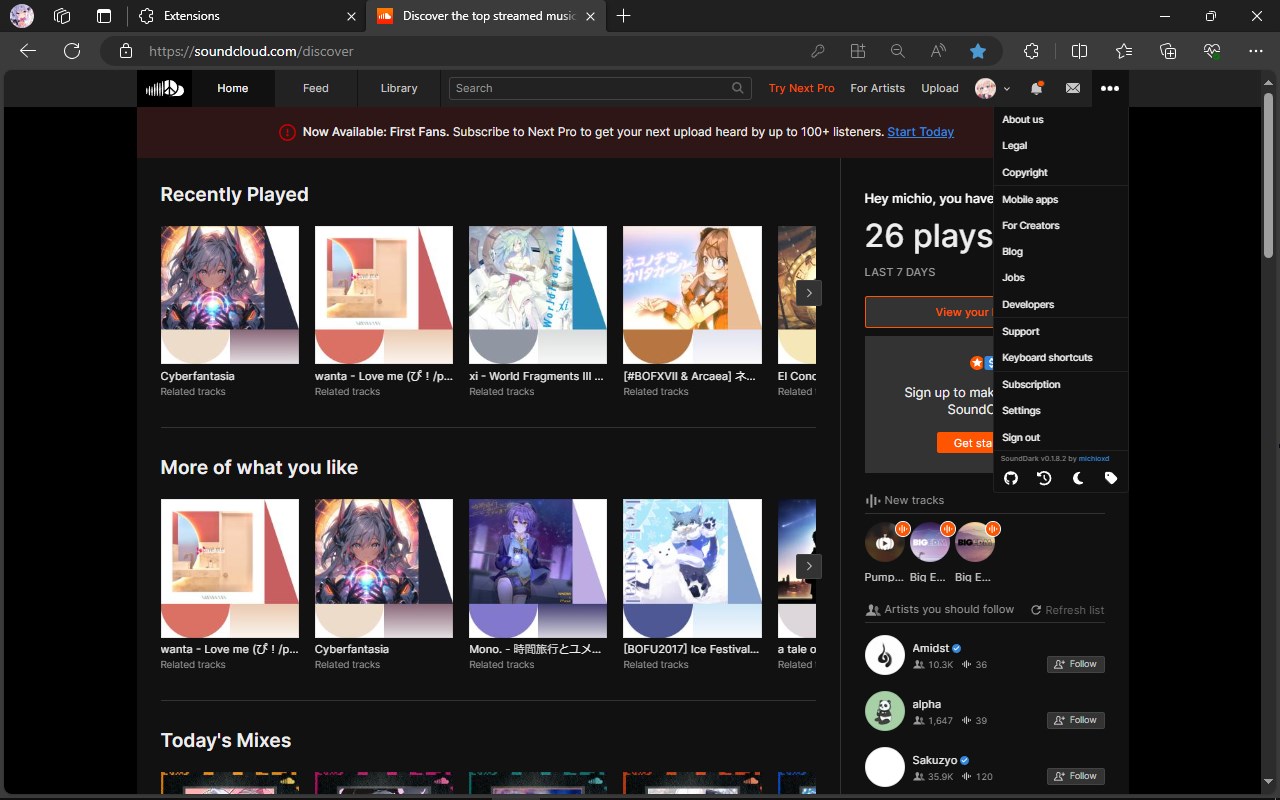1280x800 pixels.
Task: Toggle SoundDark dark mode moon icon
Action: [x=1078, y=478]
